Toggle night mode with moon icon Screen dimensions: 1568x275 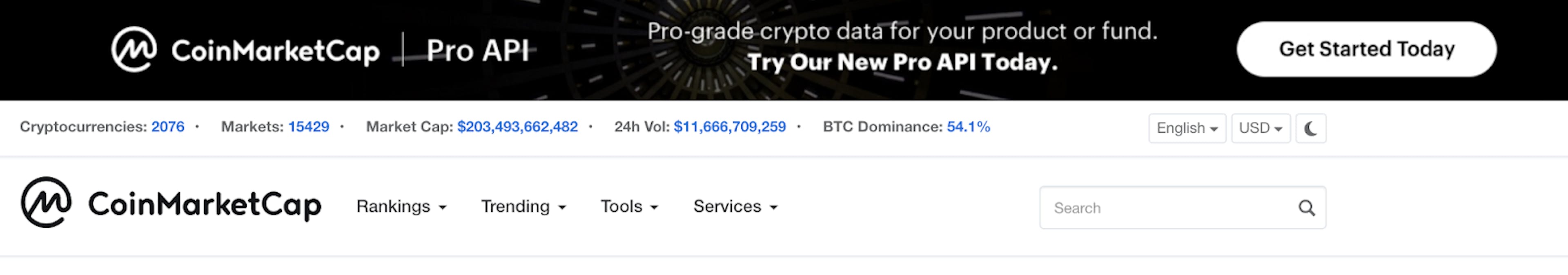1310,129
